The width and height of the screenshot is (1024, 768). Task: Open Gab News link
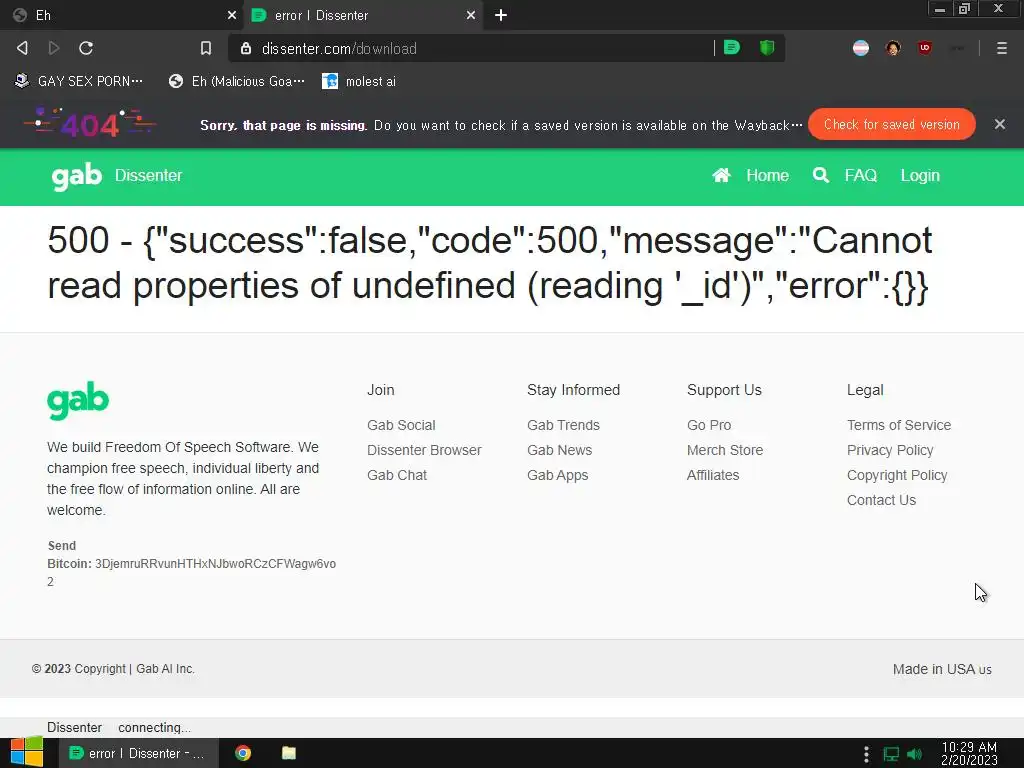559,450
